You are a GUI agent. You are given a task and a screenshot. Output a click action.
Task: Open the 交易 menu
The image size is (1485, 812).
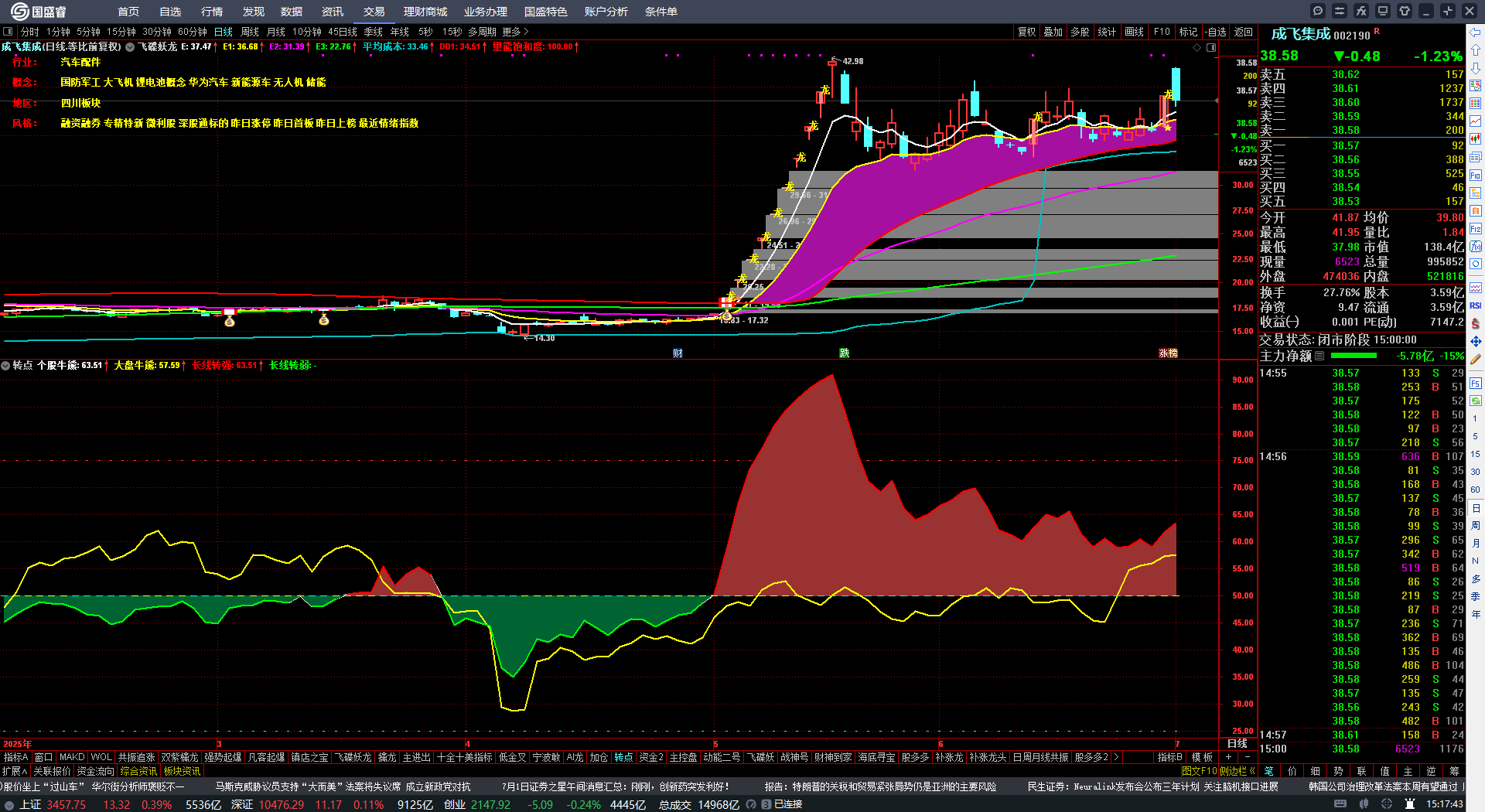[x=374, y=12]
